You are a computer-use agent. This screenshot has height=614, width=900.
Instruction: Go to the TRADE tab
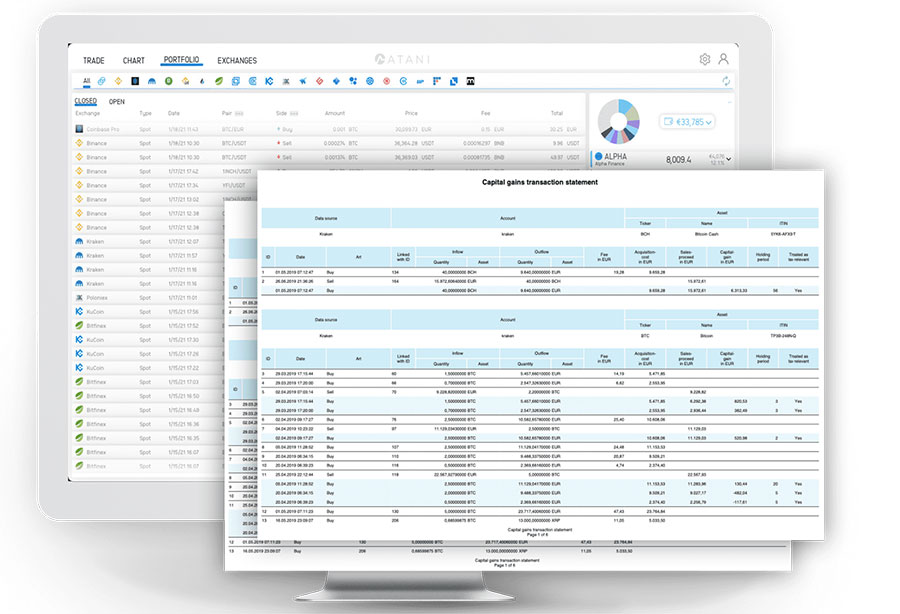pos(94,60)
